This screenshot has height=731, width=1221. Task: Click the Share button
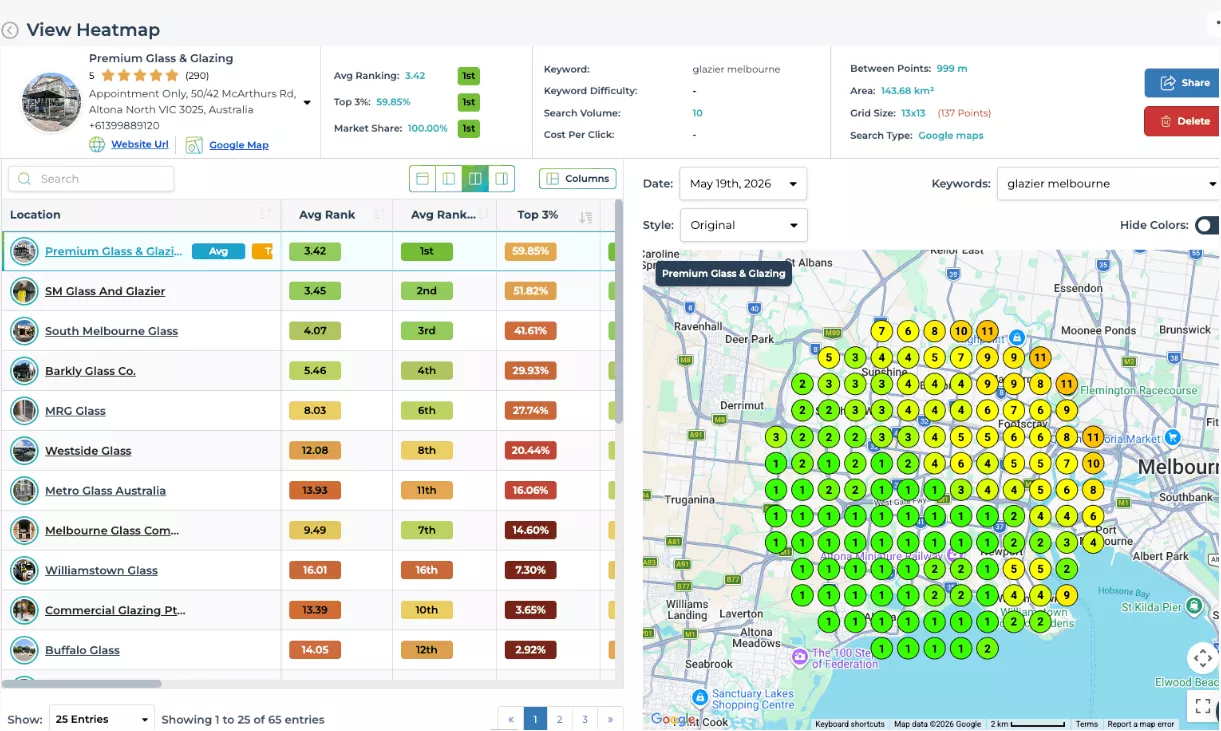[1183, 83]
